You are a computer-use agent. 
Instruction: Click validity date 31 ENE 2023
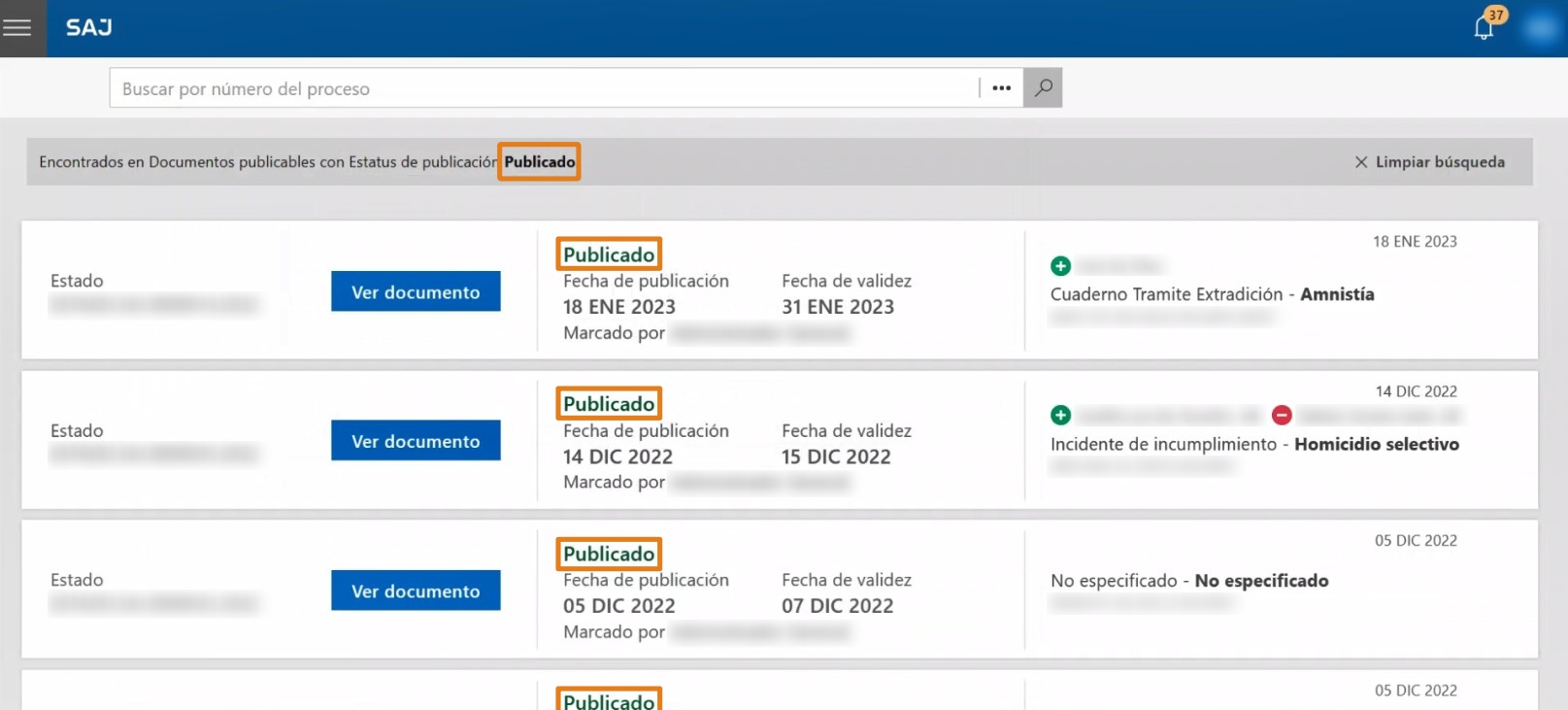[838, 307]
